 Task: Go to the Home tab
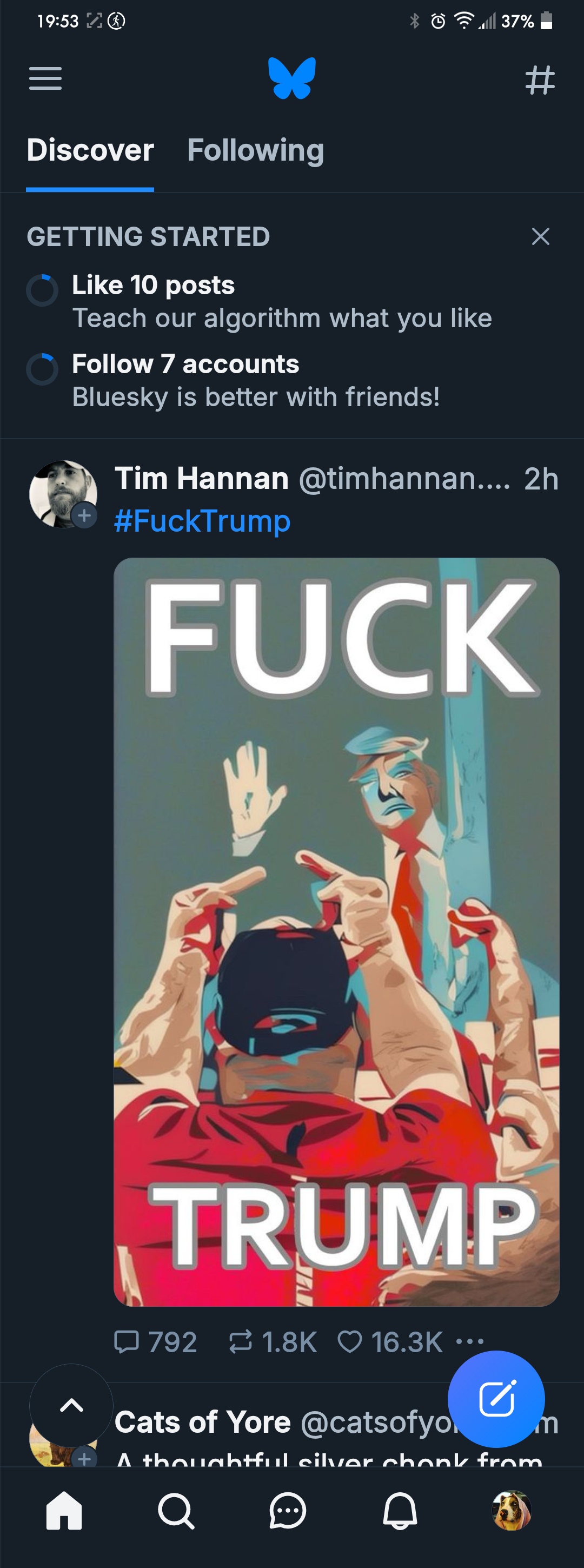tap(64, 1511)
